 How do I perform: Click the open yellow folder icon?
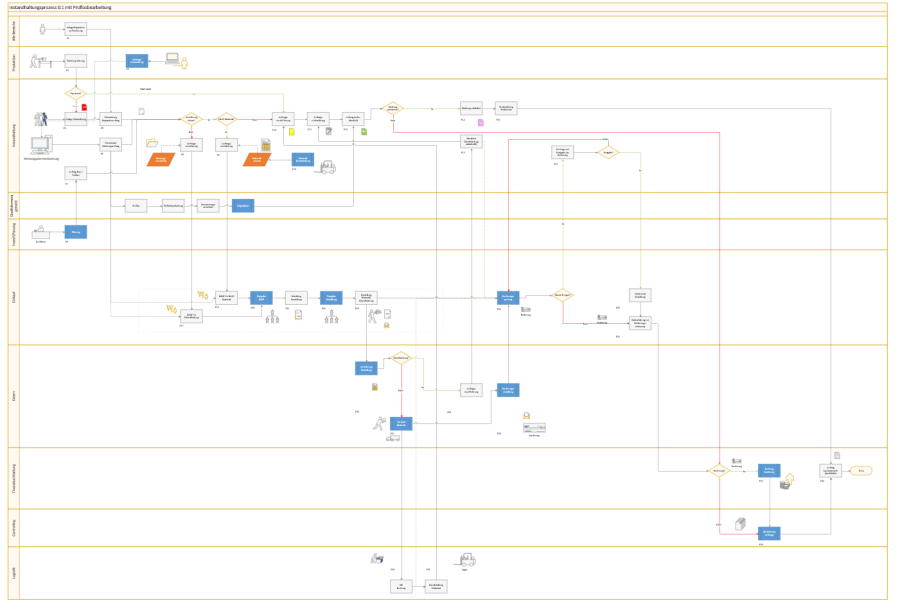pyautogui.click(x=152, y=143)
